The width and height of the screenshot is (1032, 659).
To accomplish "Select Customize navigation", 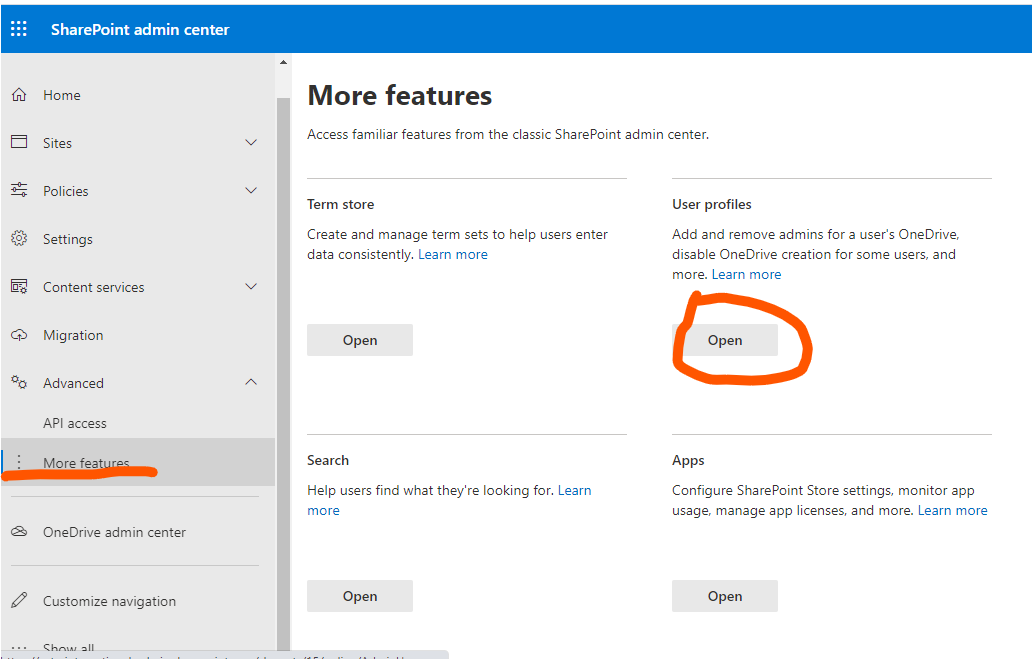I will point(109,602).
